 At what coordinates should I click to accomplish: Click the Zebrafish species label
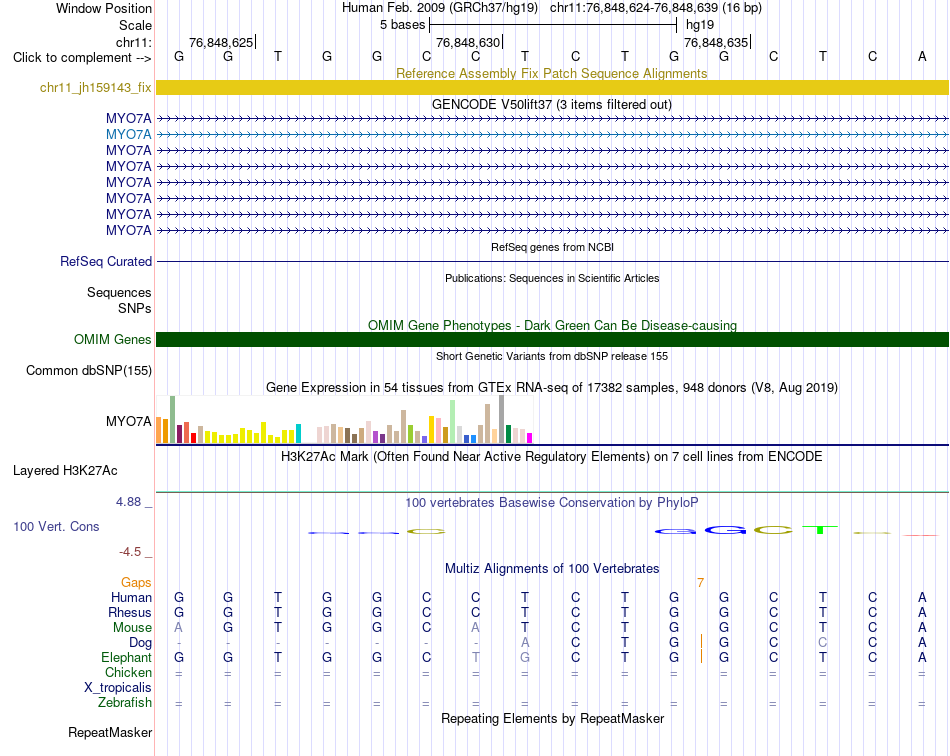click(125, 702)
